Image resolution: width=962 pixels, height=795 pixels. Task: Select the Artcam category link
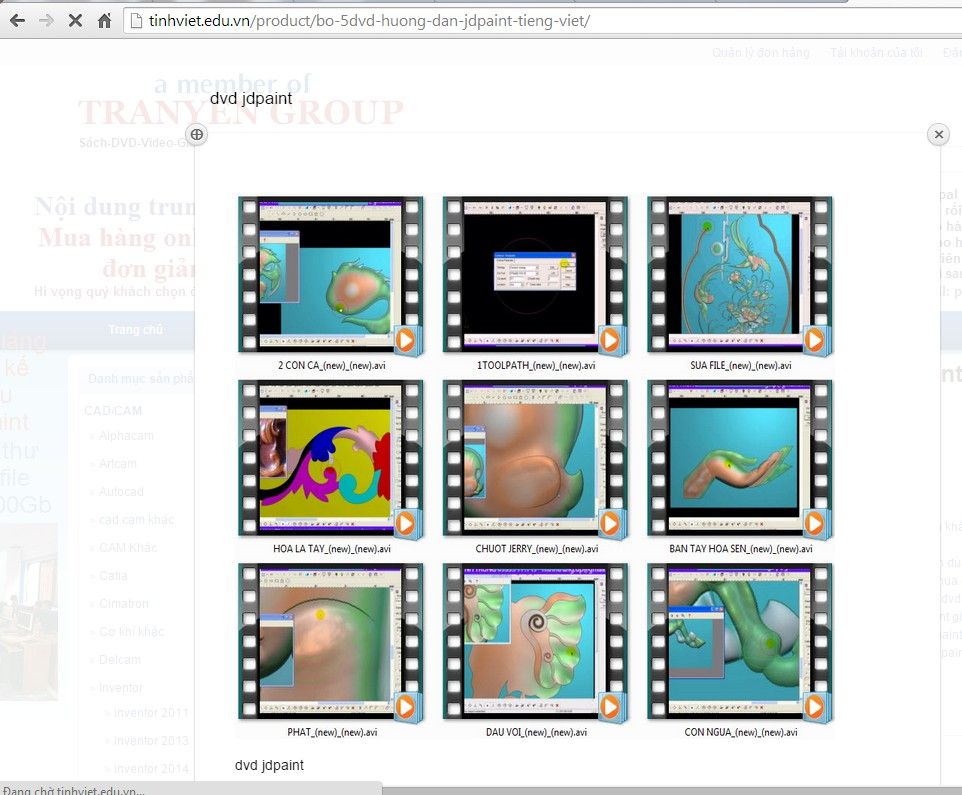click(x=118, y=464)
